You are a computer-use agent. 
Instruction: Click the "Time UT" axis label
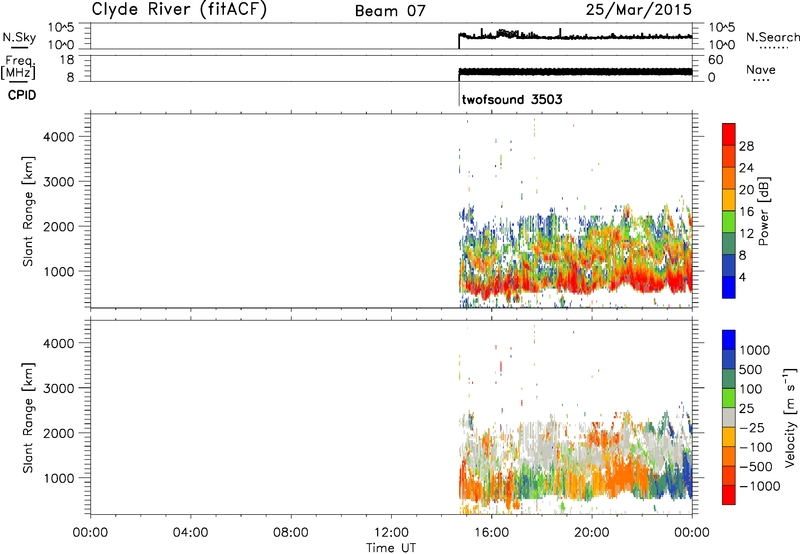[391, 548]
